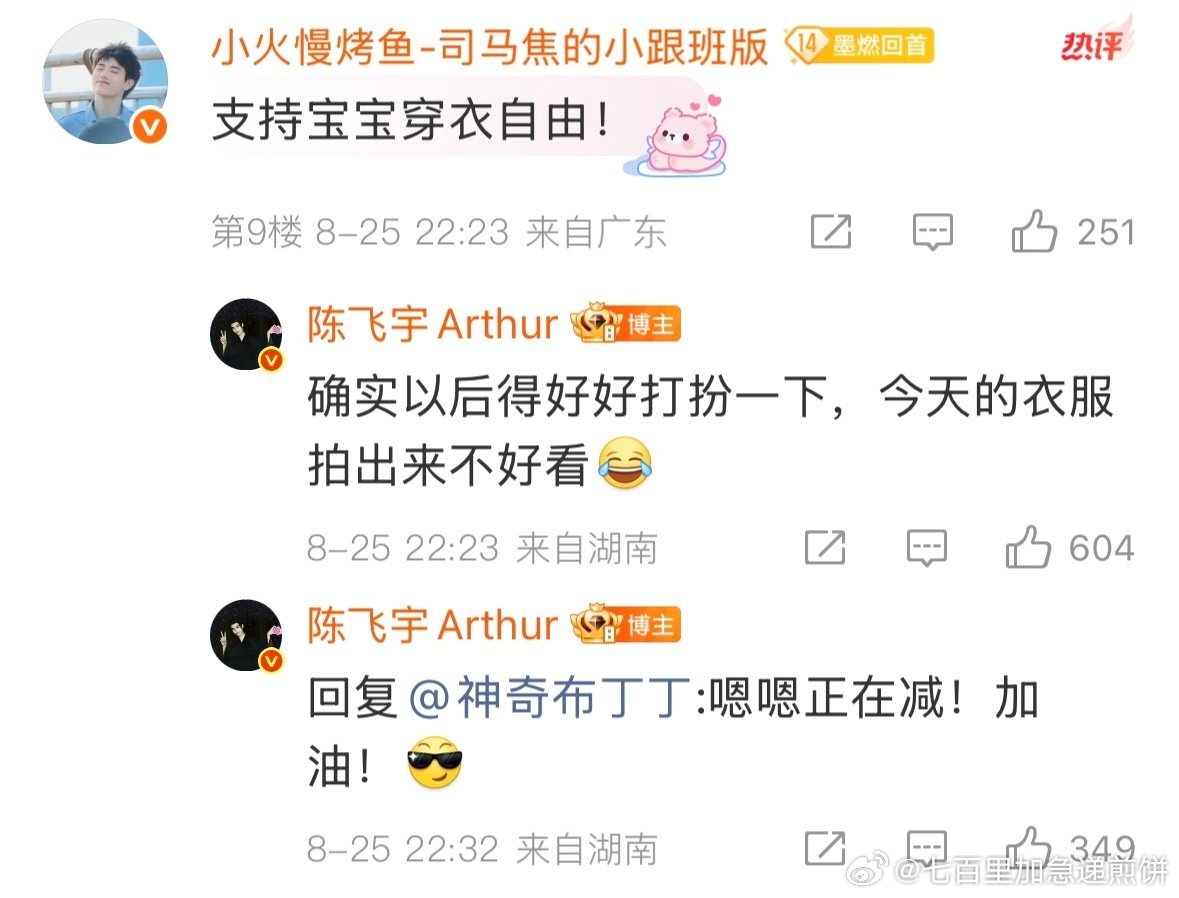Open reply icon on the 第9楼 comment
The height and width of the screenshot is (898, 1179).
pos(932,232)
